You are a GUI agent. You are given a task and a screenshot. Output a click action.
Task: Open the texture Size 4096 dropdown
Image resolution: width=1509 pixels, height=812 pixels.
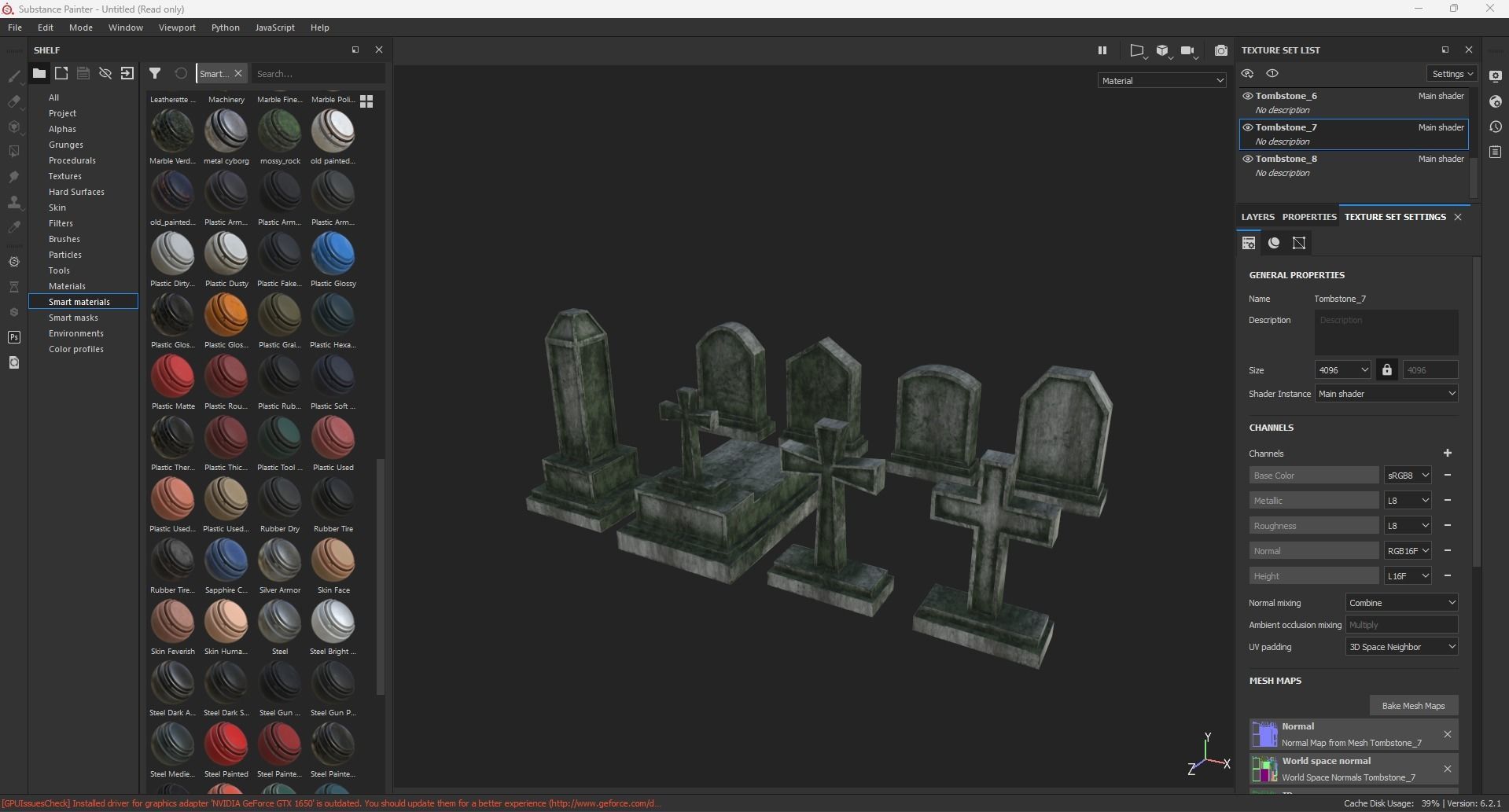(x=1343, y=370)
